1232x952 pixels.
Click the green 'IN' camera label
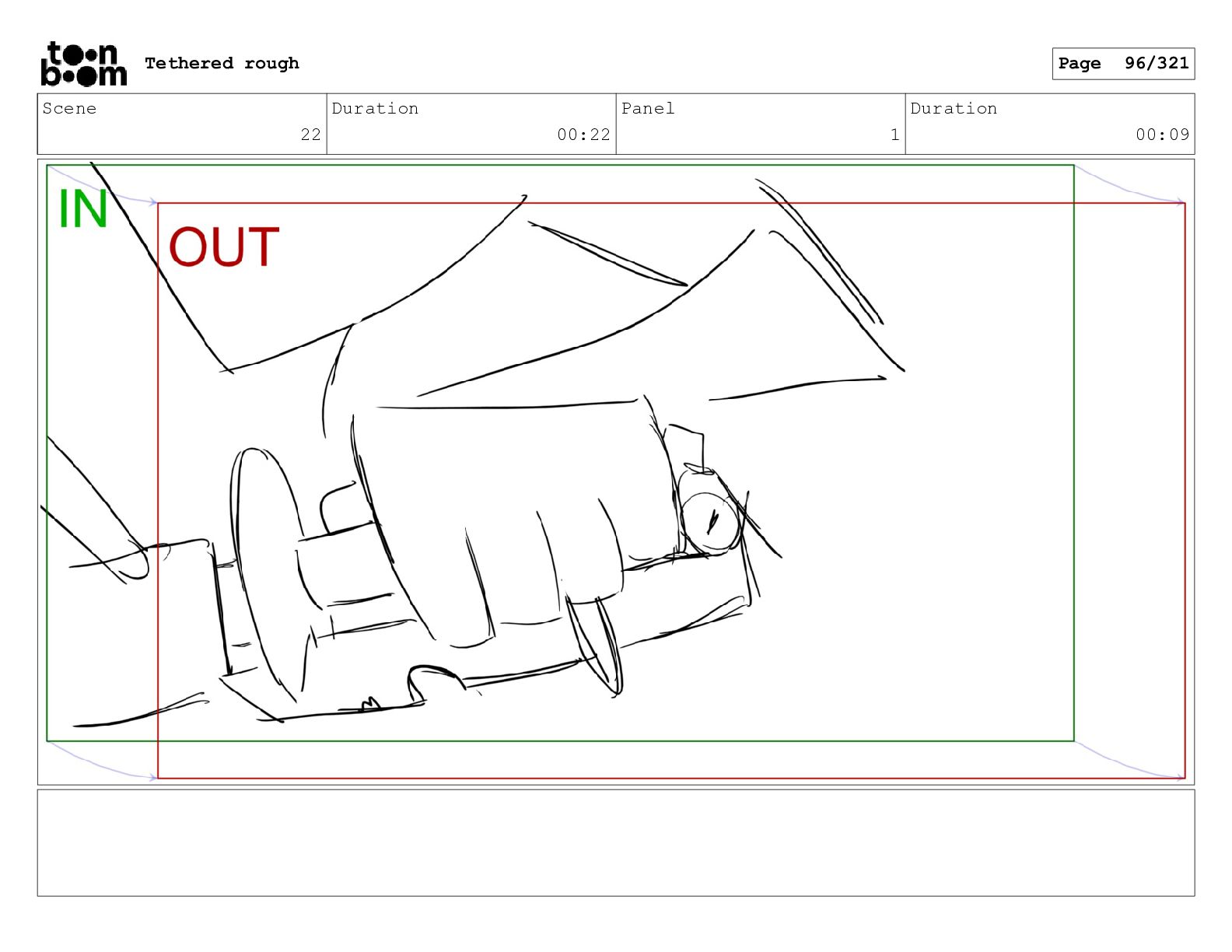82,208
